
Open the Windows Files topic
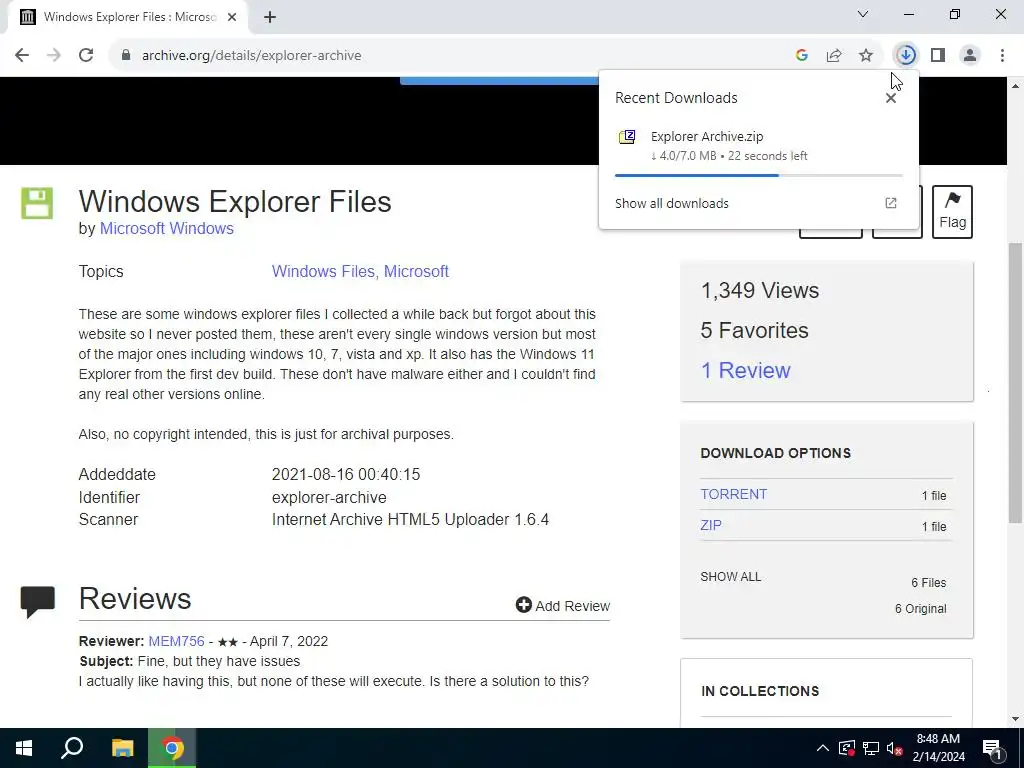click(323, 271)
